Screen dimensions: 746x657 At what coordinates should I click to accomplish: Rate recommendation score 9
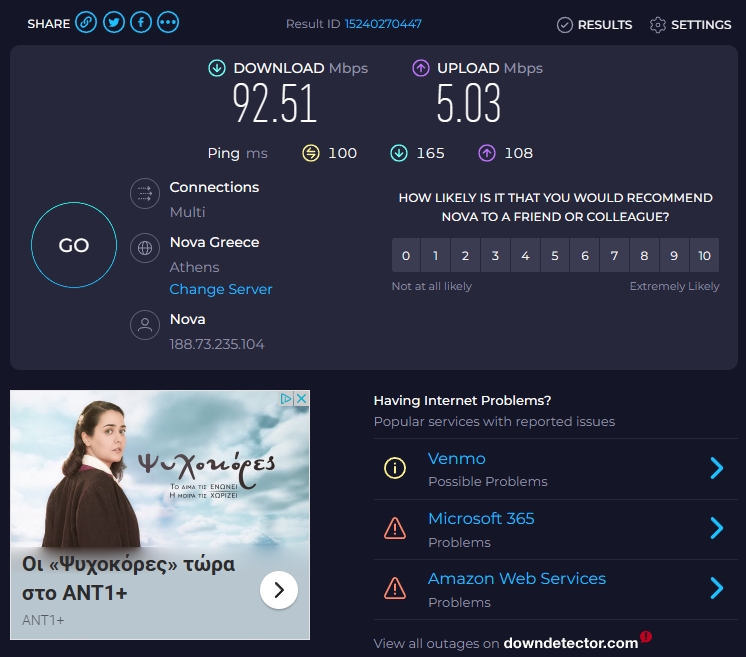(x=674, y=255)
